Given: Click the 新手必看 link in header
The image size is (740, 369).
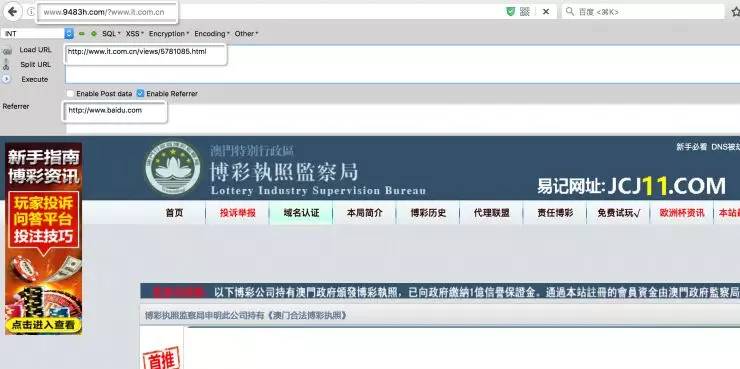Looking at the screenshot, I should (x=691, y=147).
